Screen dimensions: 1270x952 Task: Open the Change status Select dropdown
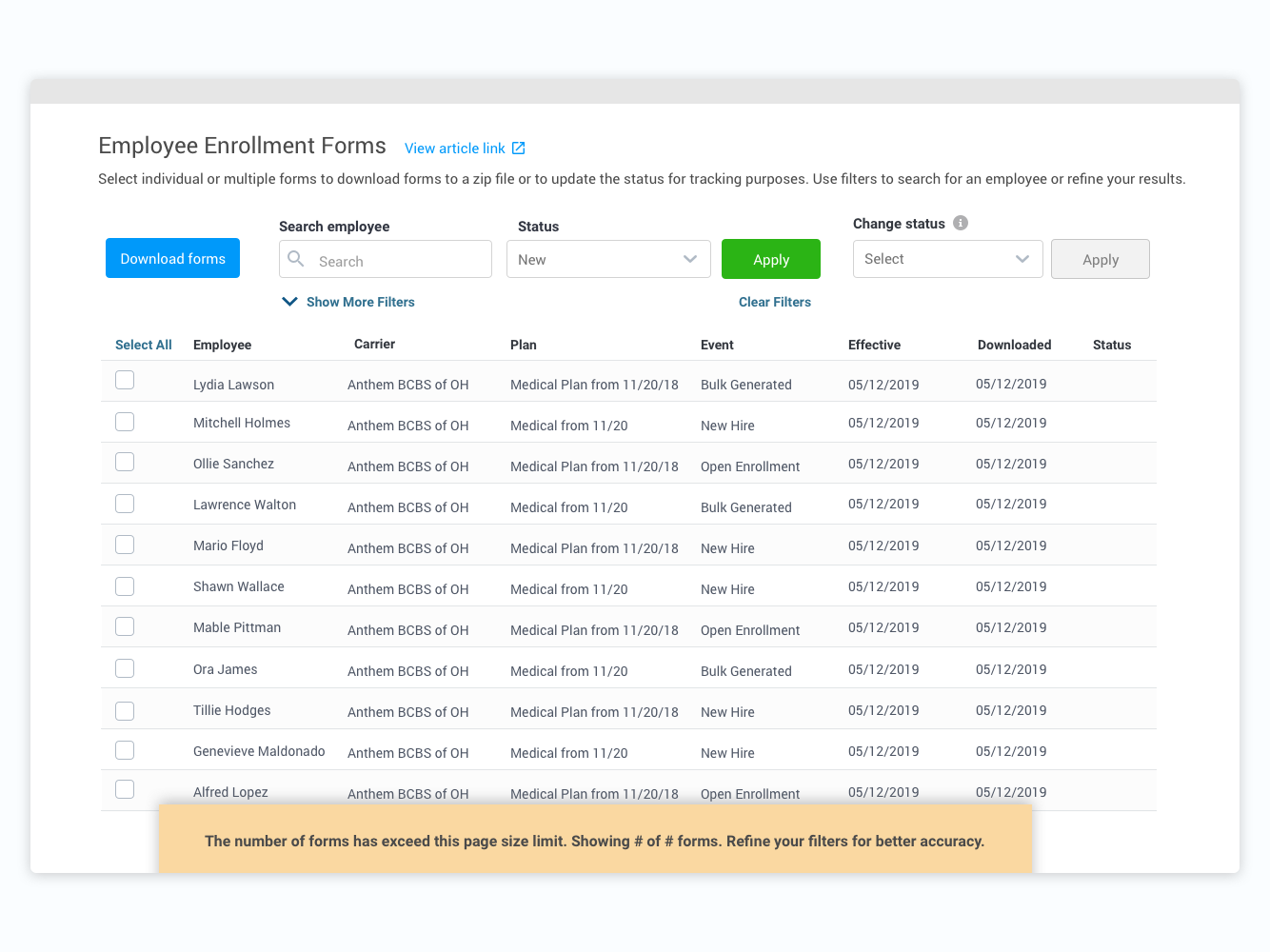947,259
